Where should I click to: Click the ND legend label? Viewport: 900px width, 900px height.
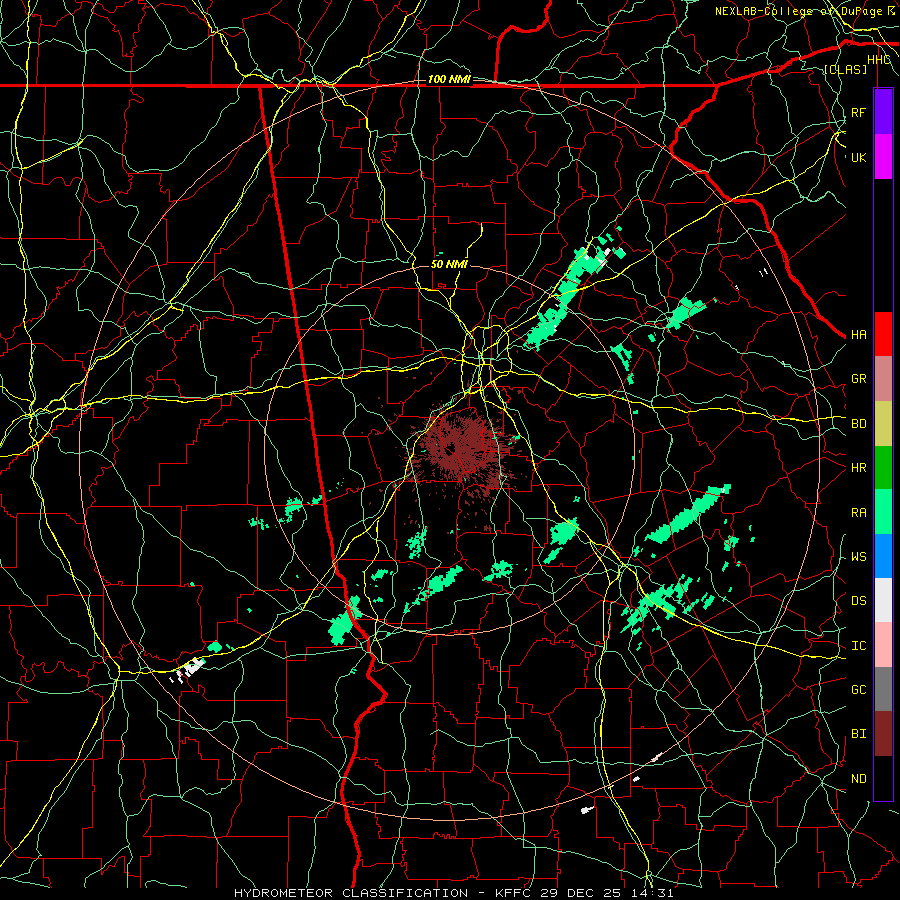tap(858, 779)
